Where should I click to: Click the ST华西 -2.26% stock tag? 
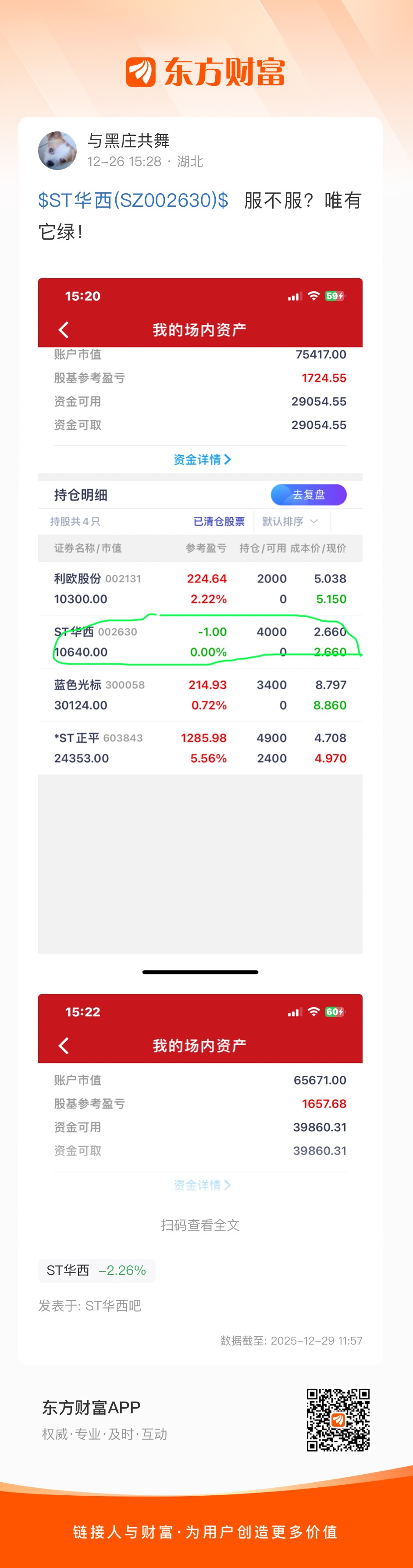(x=96, y=1271)
